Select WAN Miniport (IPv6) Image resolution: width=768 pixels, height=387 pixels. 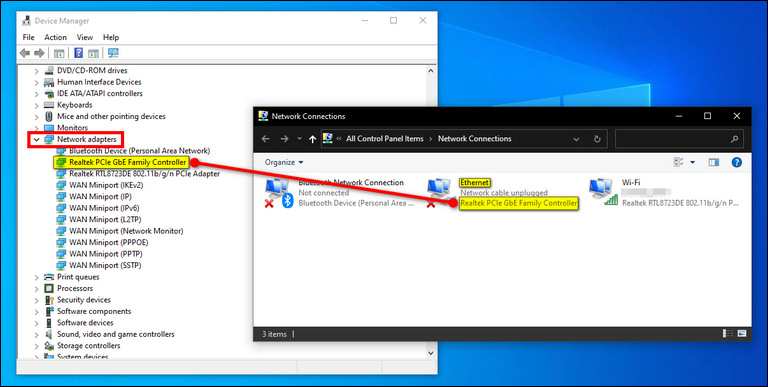104,208
